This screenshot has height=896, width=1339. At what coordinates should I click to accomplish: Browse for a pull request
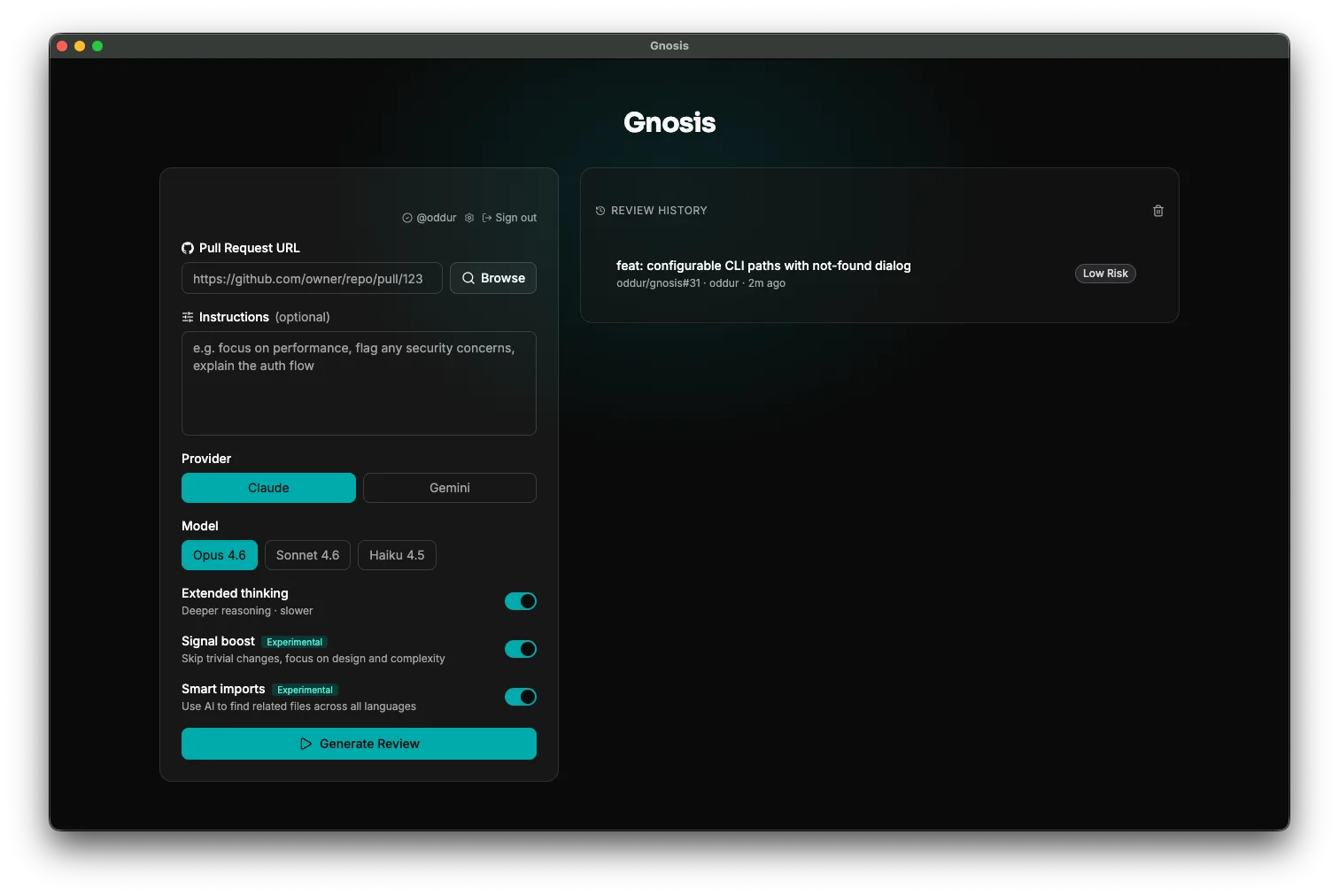pyautogui.click(x=493, y=278)
